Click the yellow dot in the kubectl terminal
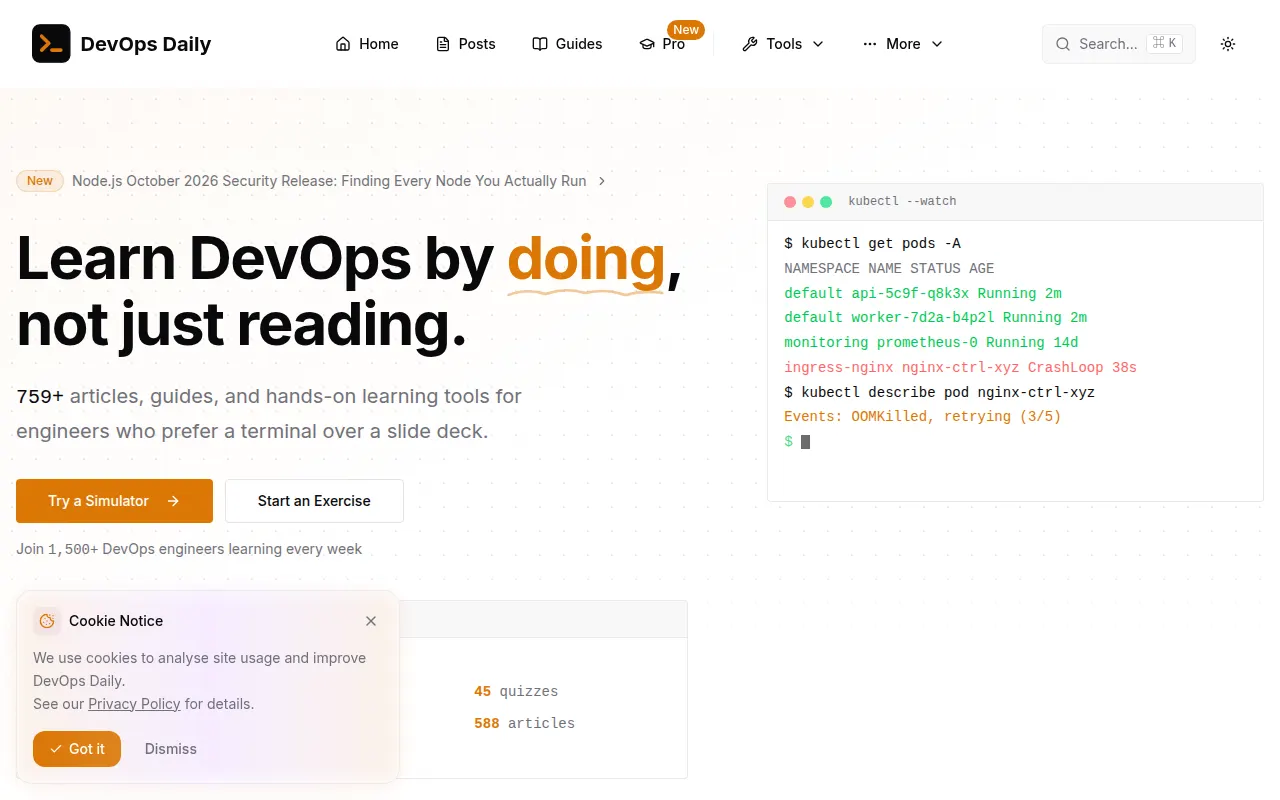The width and height of the screenshot is (1280, 800). point(808,202)
